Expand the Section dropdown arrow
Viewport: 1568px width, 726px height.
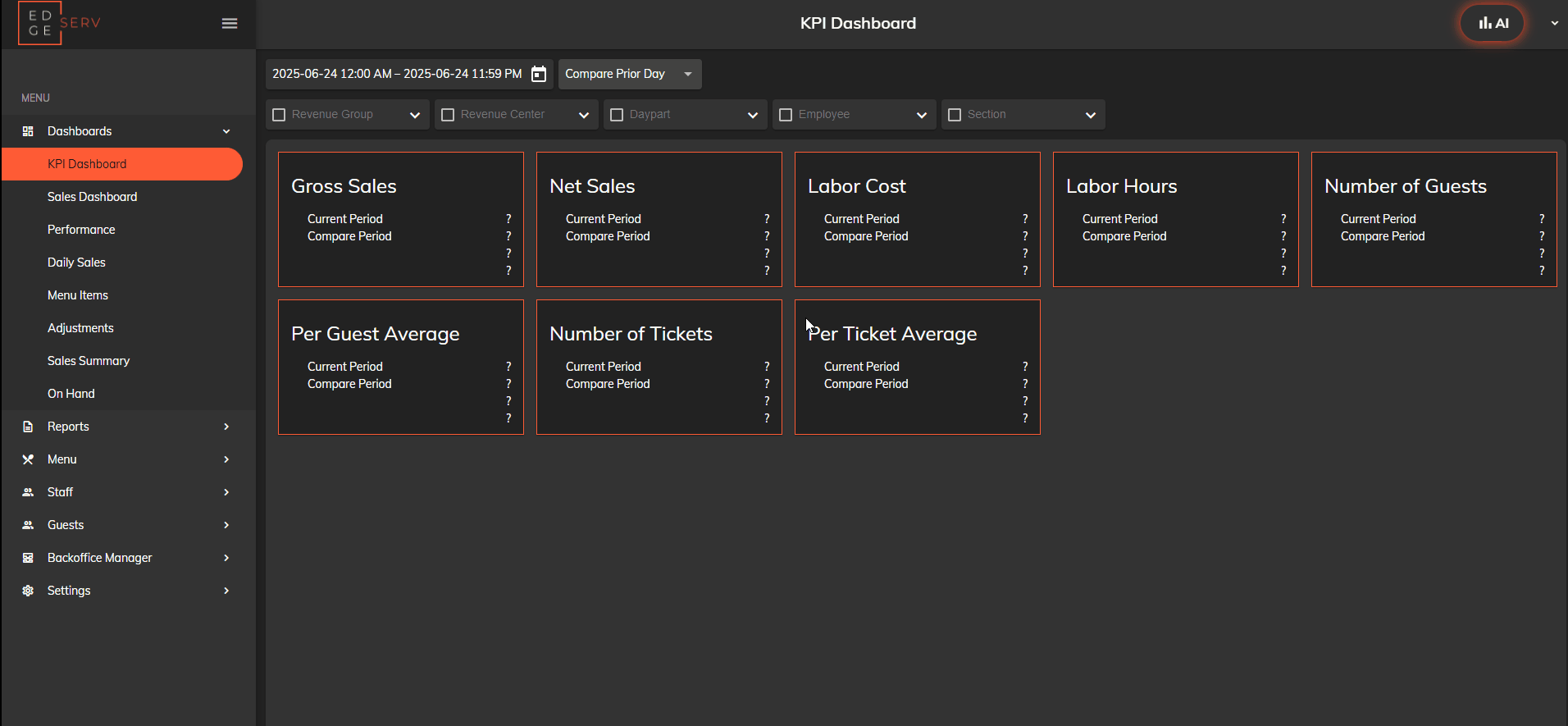1090,115
